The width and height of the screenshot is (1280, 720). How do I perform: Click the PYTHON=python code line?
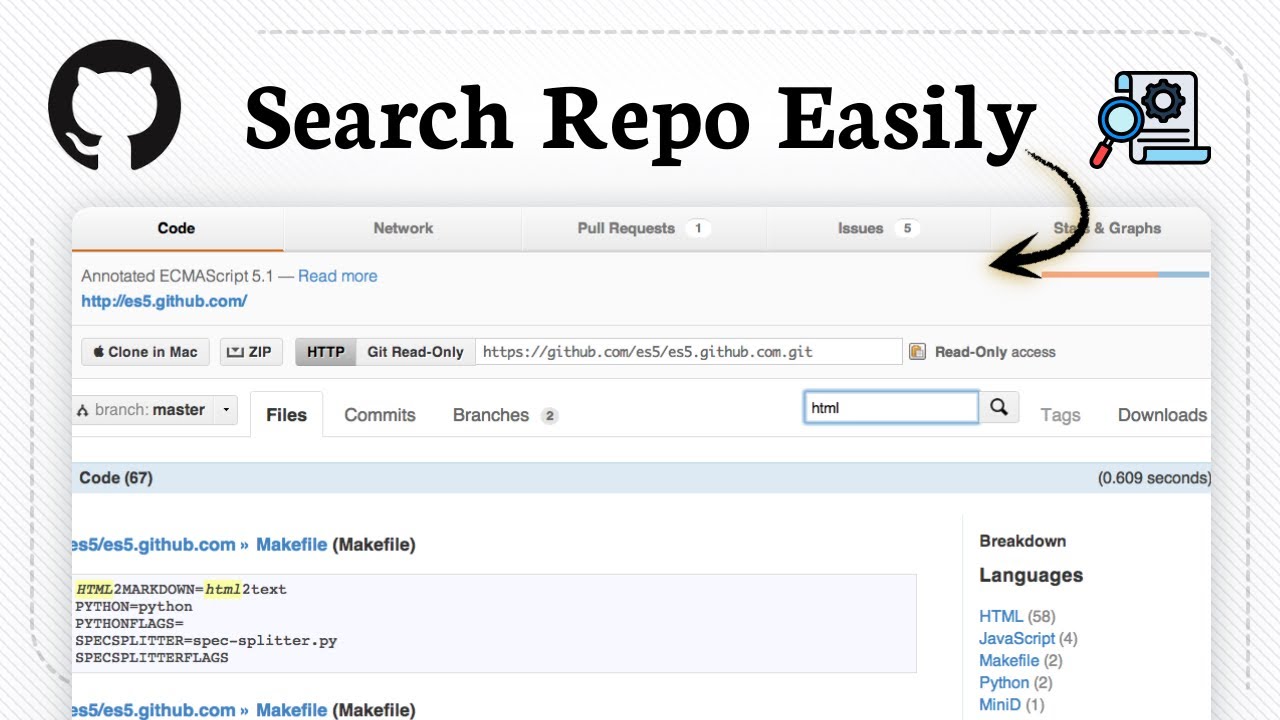134,607
